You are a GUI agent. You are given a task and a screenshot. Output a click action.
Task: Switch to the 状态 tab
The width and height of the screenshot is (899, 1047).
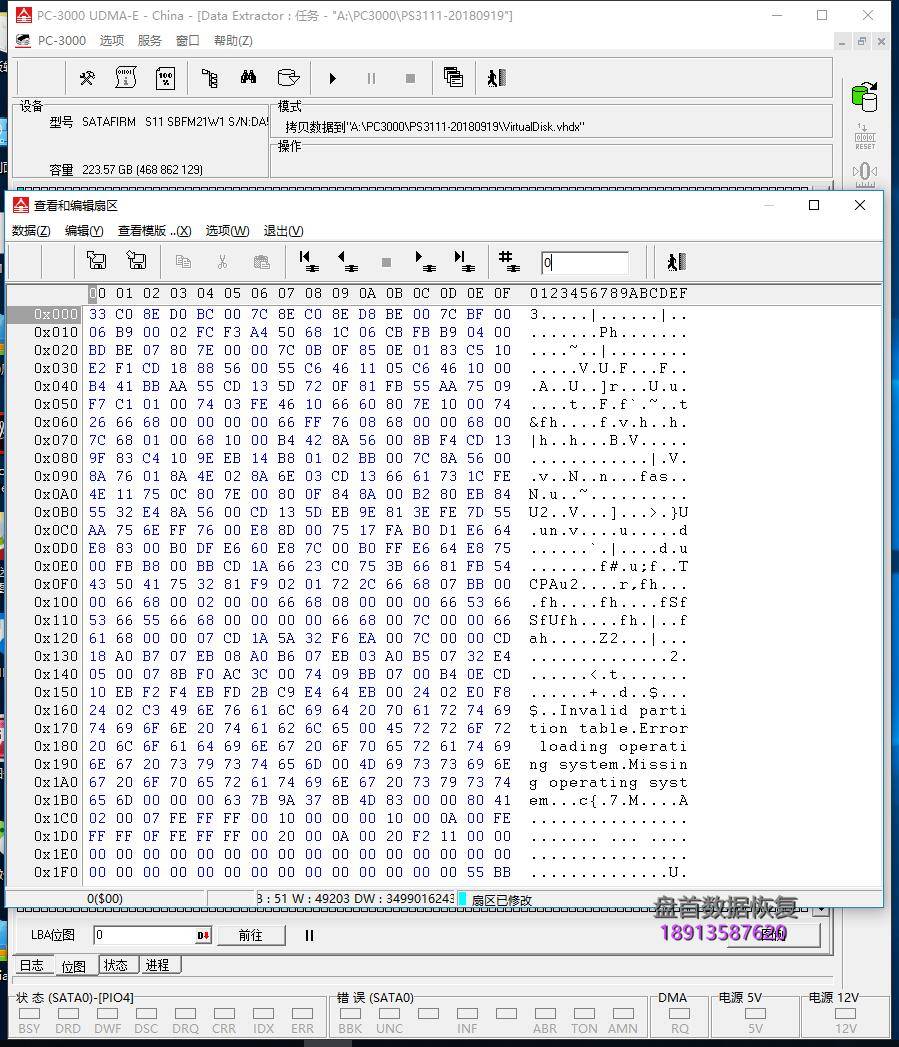117,965
